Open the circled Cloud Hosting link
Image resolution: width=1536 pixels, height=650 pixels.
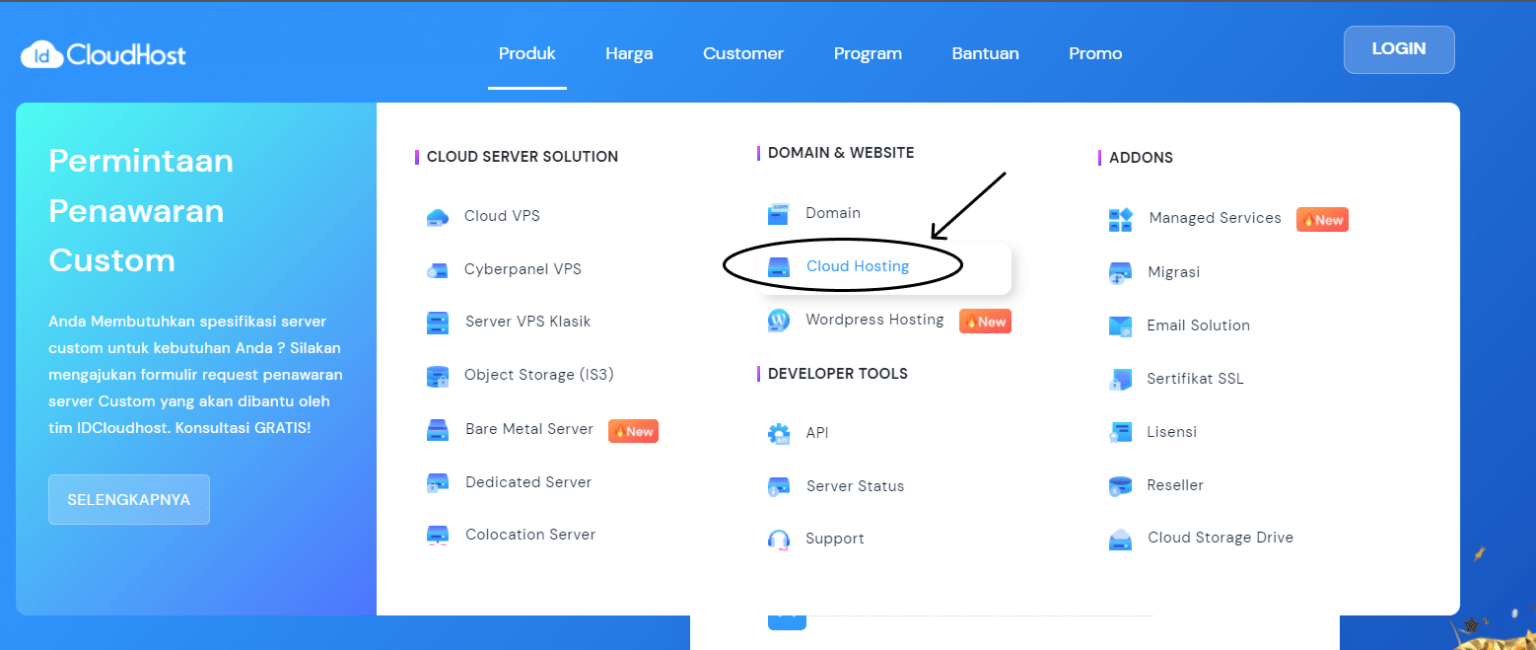[857, 266]
